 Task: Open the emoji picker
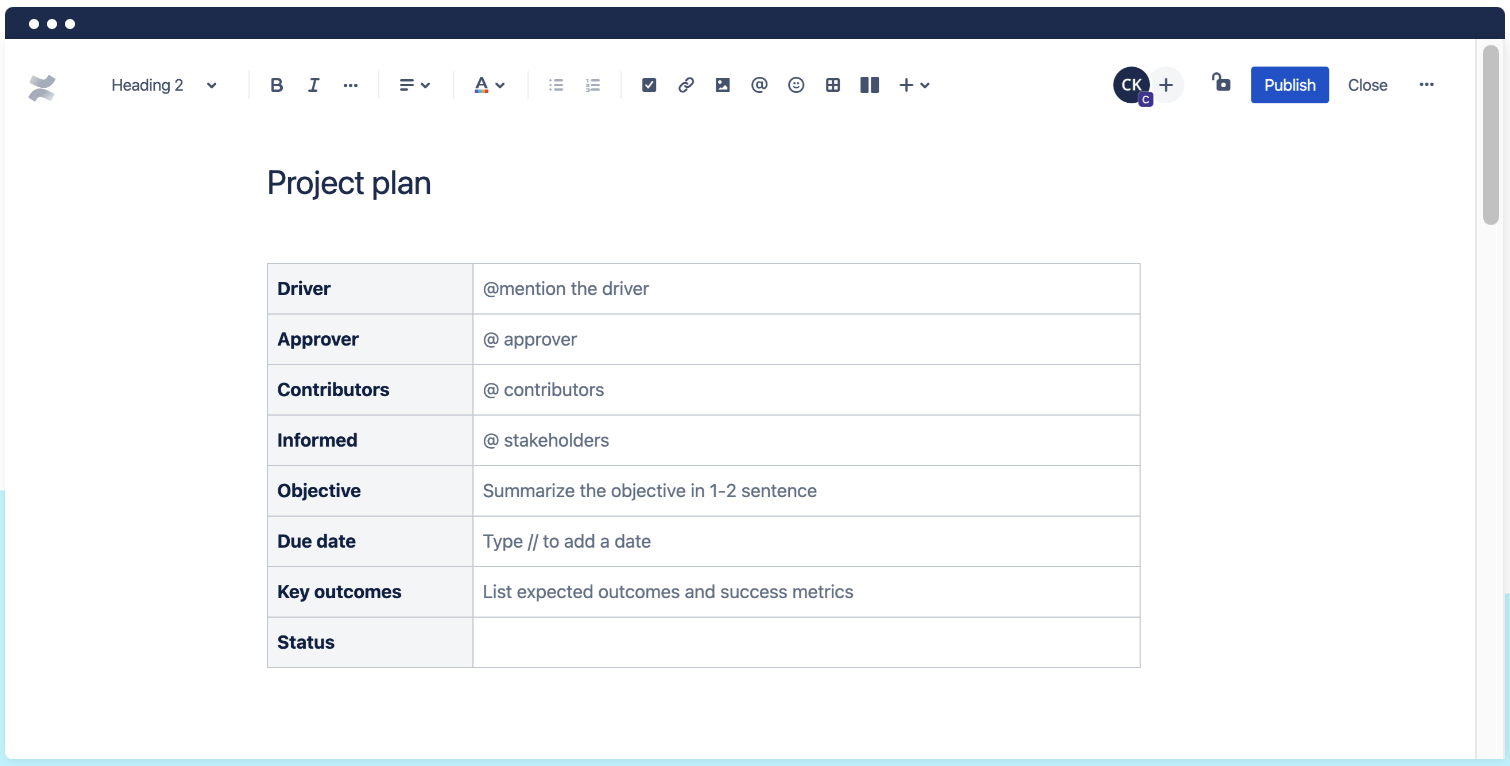point(796,85)
